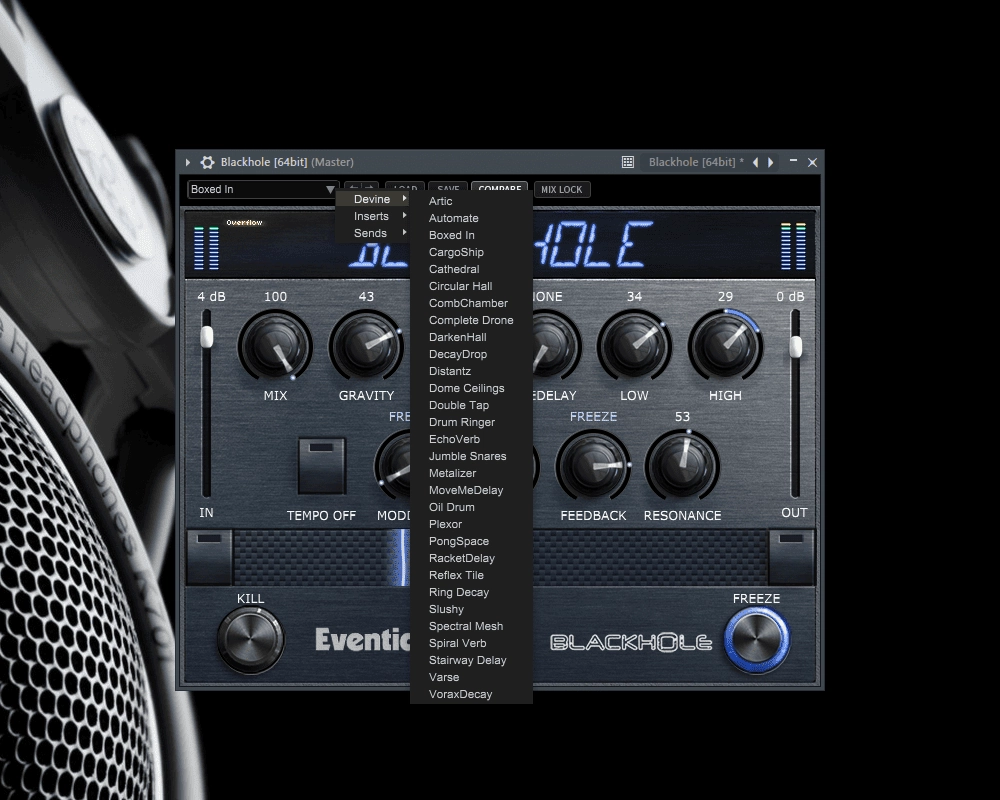Open the Inserts preset submenu

373,216
